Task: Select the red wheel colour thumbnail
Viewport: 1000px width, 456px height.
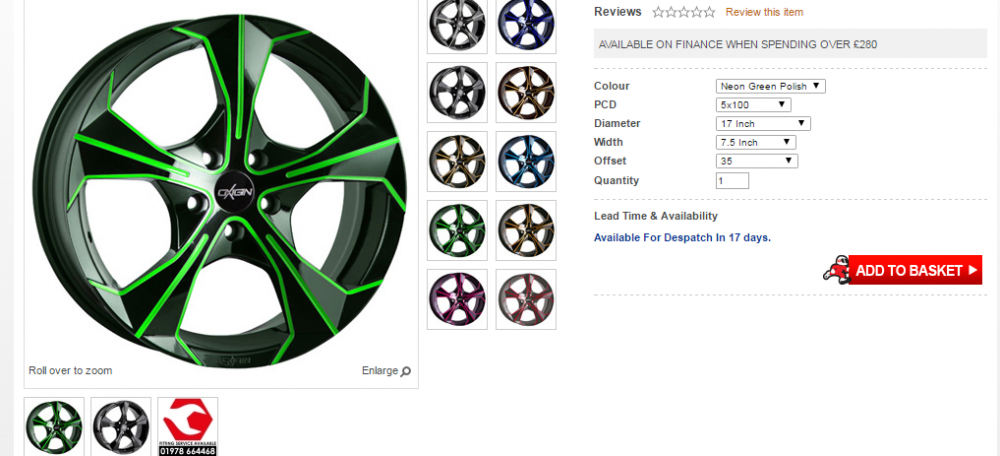Action: point(526,299)
